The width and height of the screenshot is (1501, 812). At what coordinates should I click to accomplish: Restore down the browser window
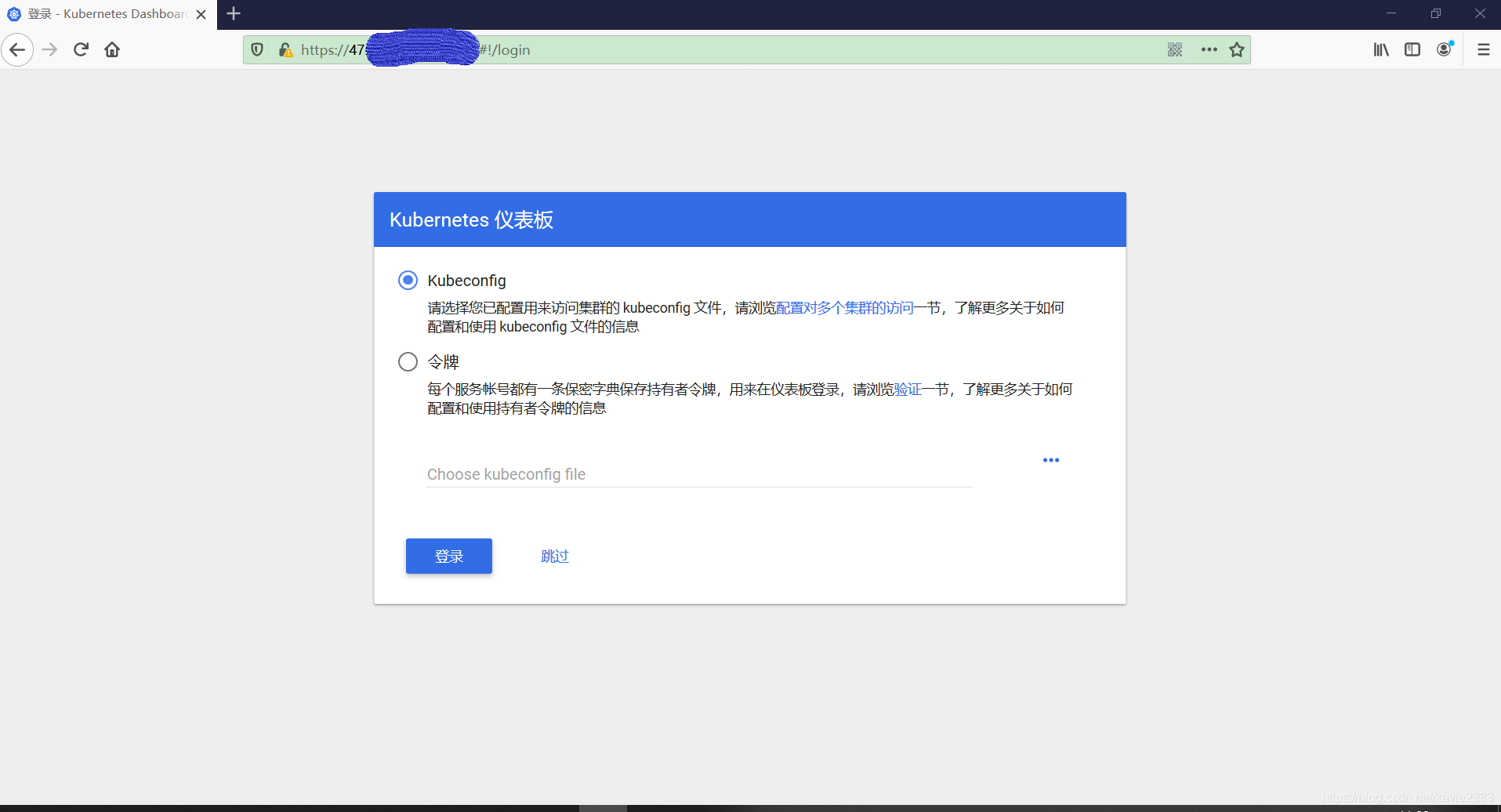1436,14
